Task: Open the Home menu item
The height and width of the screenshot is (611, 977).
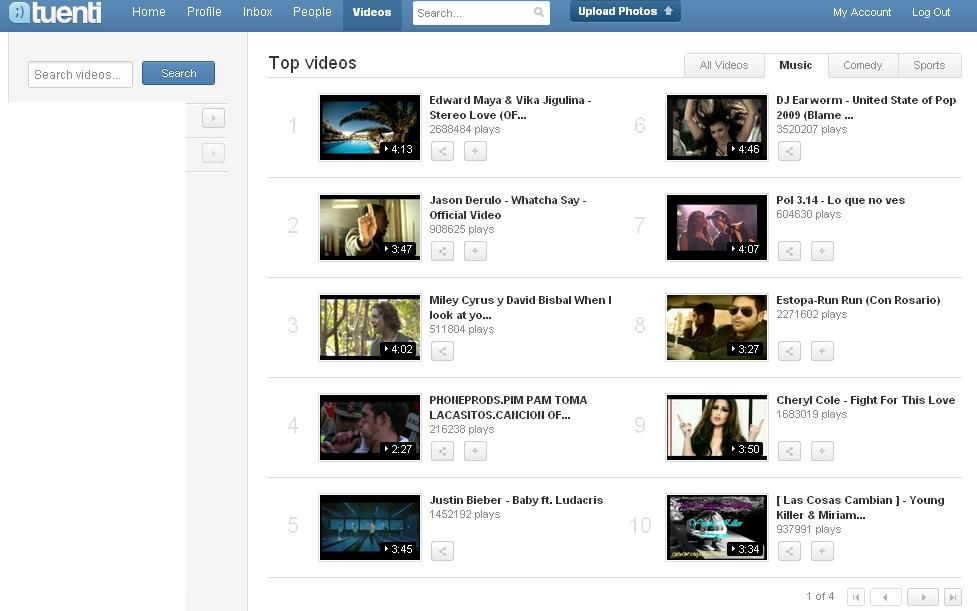Action: click(x=148, y=12)
